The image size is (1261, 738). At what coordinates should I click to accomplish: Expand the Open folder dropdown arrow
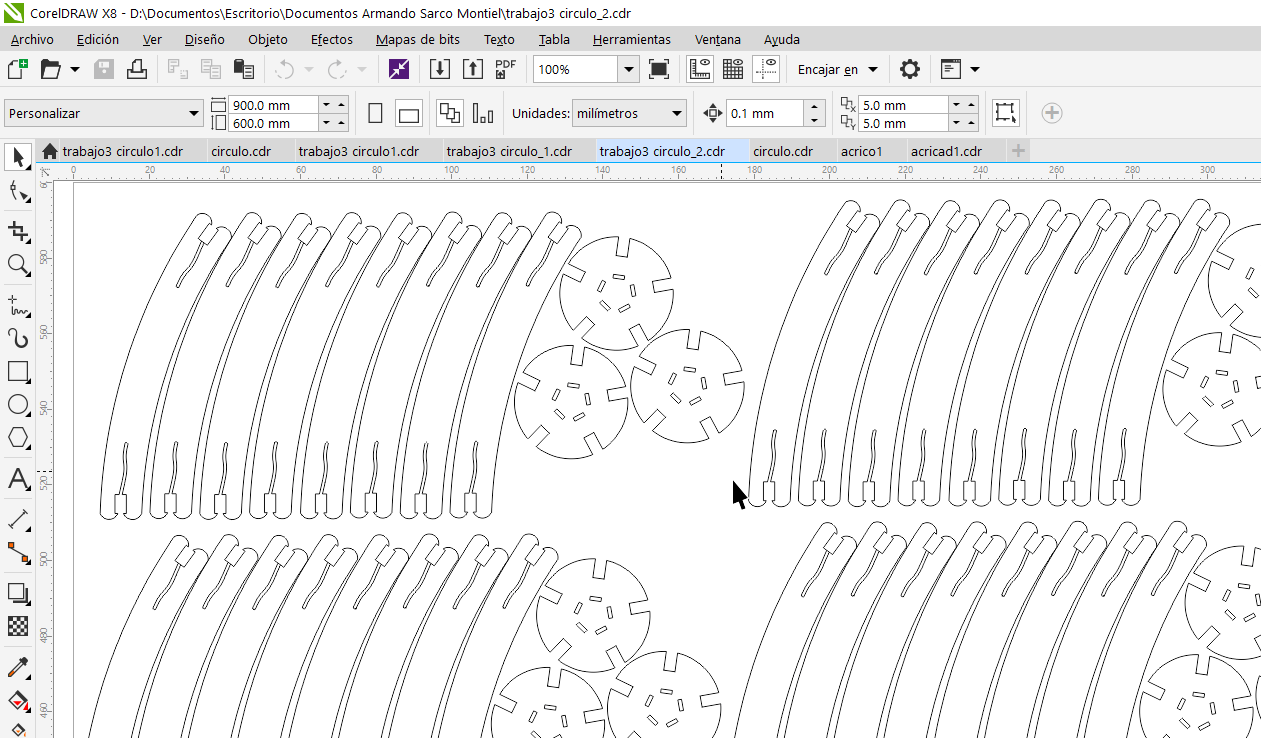coord(75,69)
